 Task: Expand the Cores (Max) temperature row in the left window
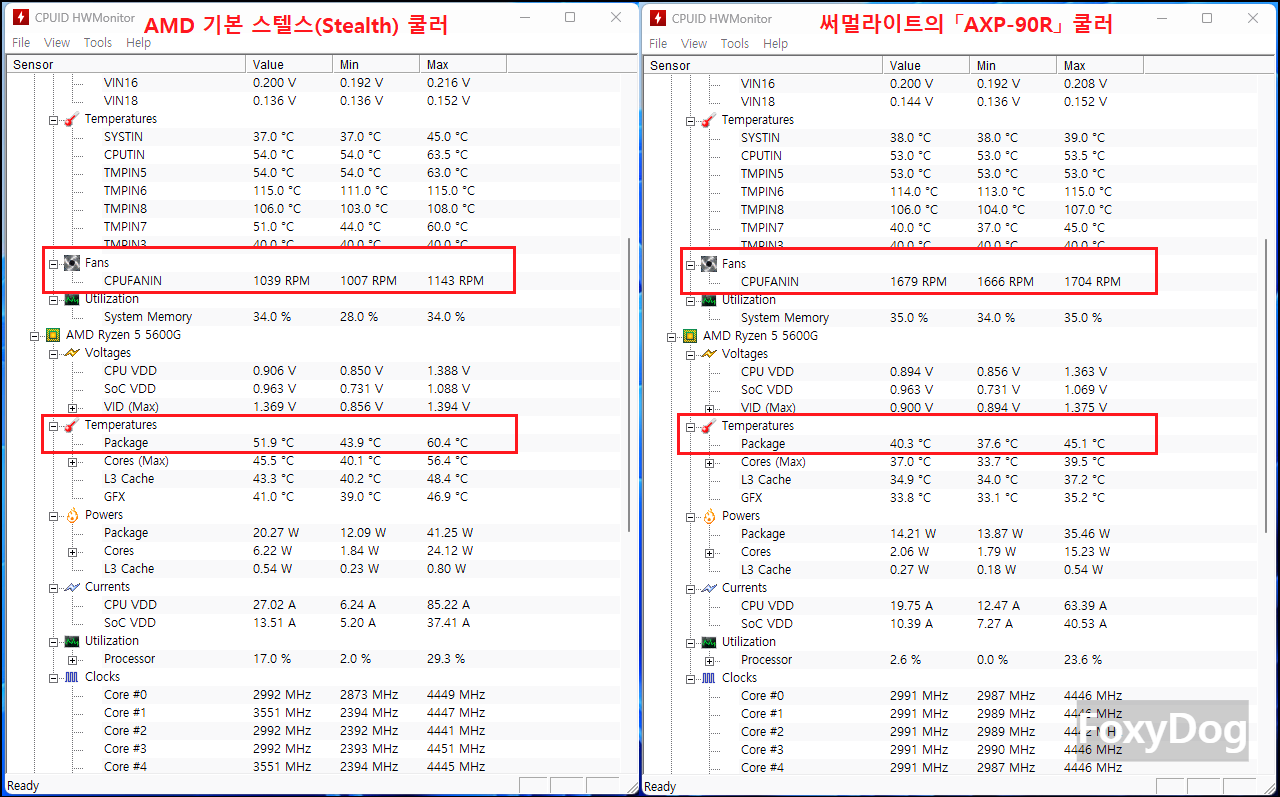72,462
